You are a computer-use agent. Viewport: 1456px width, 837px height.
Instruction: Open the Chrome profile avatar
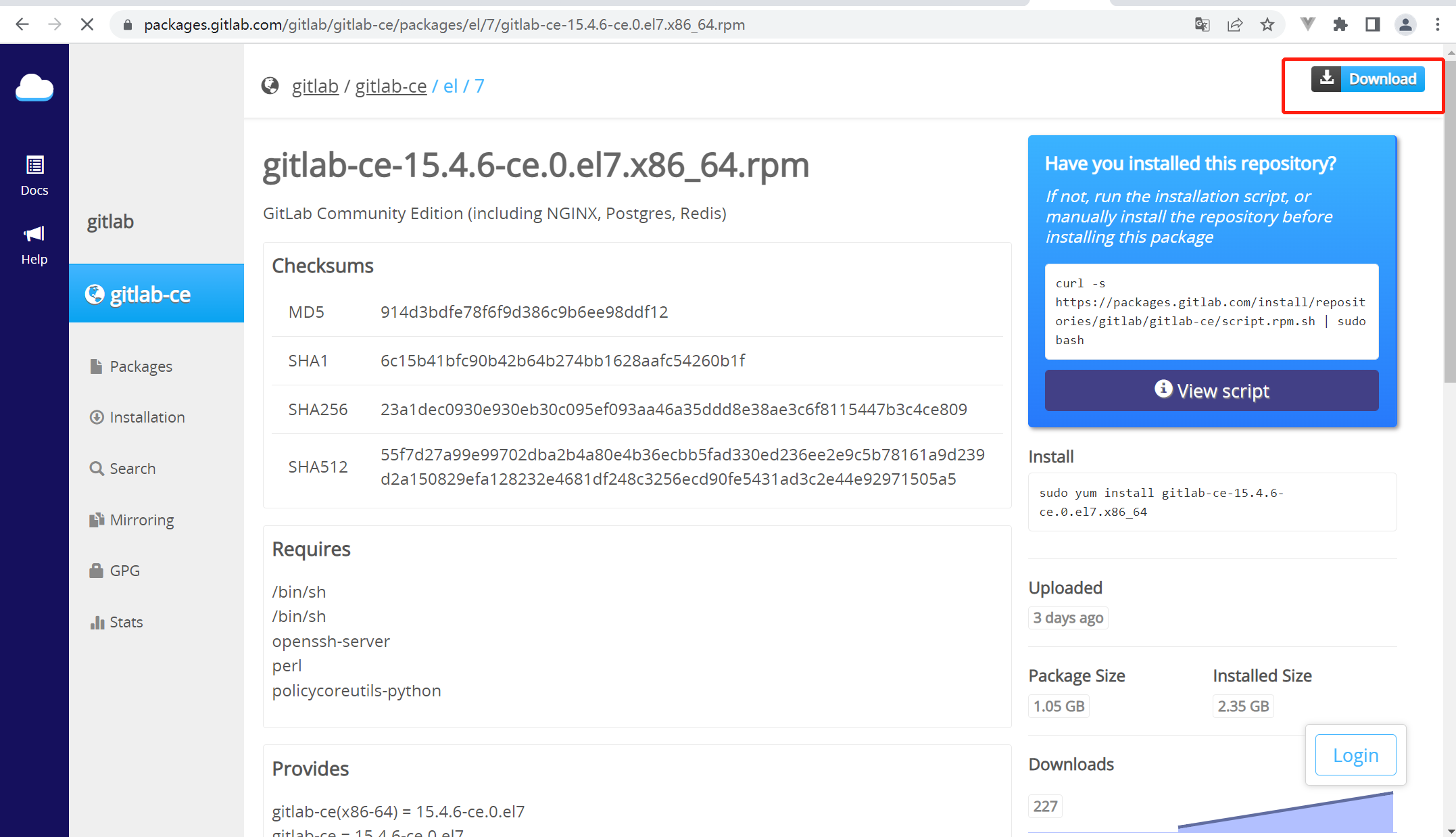(1405, 25)
